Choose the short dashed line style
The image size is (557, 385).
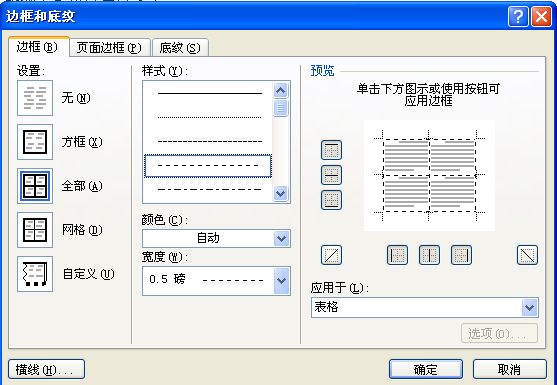210,141
